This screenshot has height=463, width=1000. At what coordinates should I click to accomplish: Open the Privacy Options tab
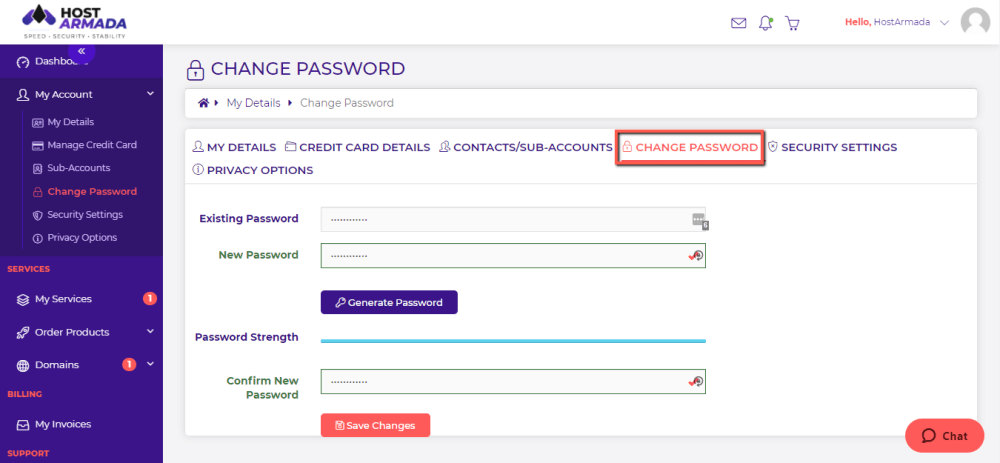(x=253, y=170)
